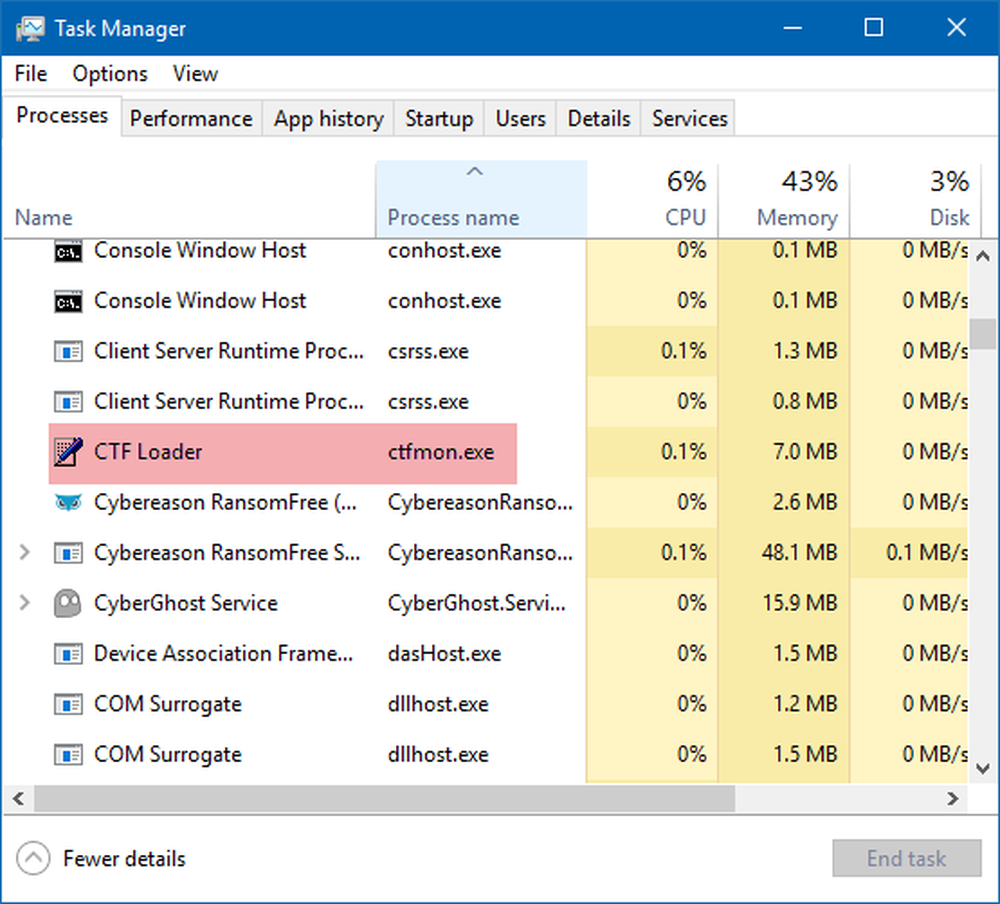This screenshot has height=904, width=1000.
Task: Collapse view with Fewer details
Action: pyautogui.click(x=102, y=858)
